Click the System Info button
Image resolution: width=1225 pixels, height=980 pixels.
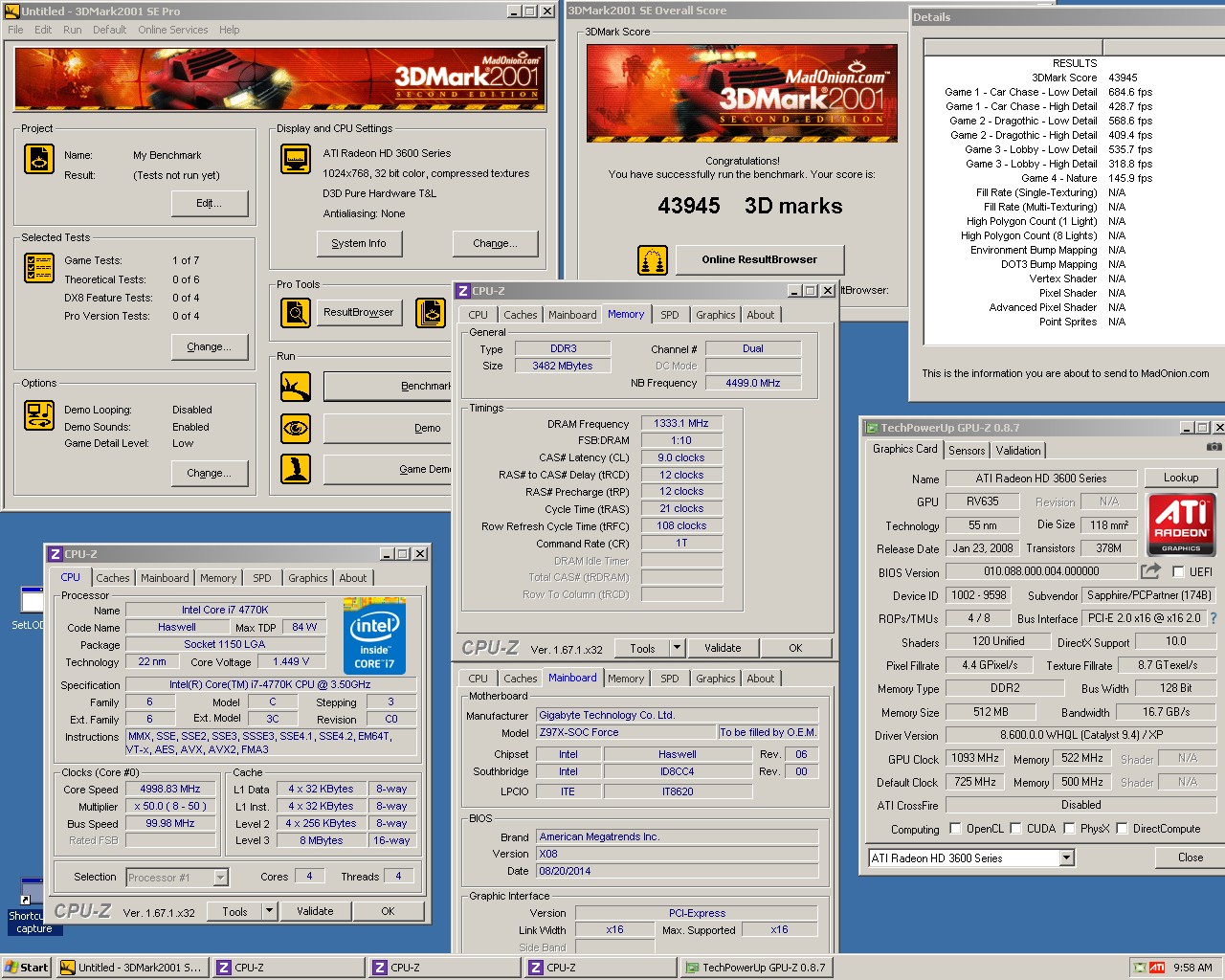359,244
